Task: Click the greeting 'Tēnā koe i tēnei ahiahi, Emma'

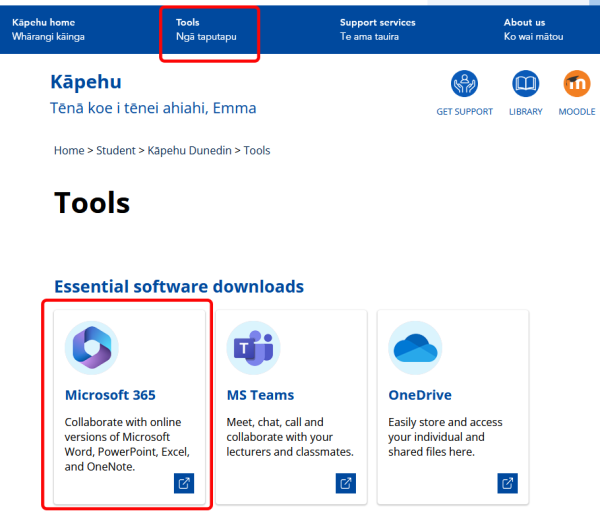Action: click(x=153, y=108)
